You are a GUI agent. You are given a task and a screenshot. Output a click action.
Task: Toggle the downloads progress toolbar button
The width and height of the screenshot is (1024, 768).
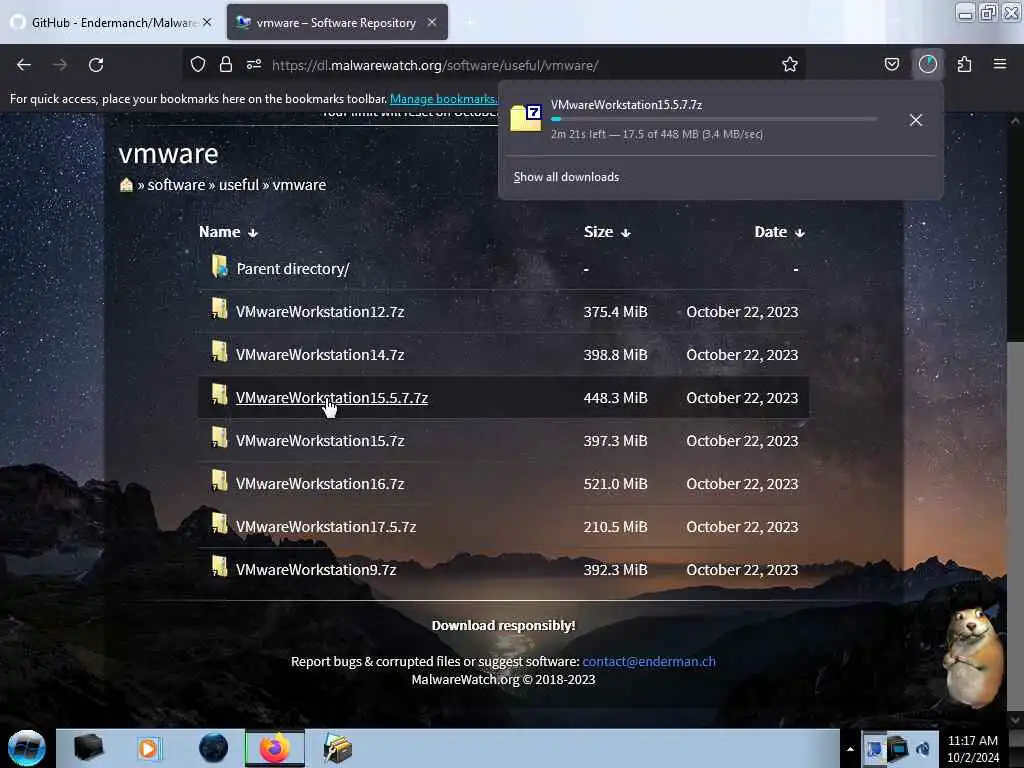(x=927, y=64)
